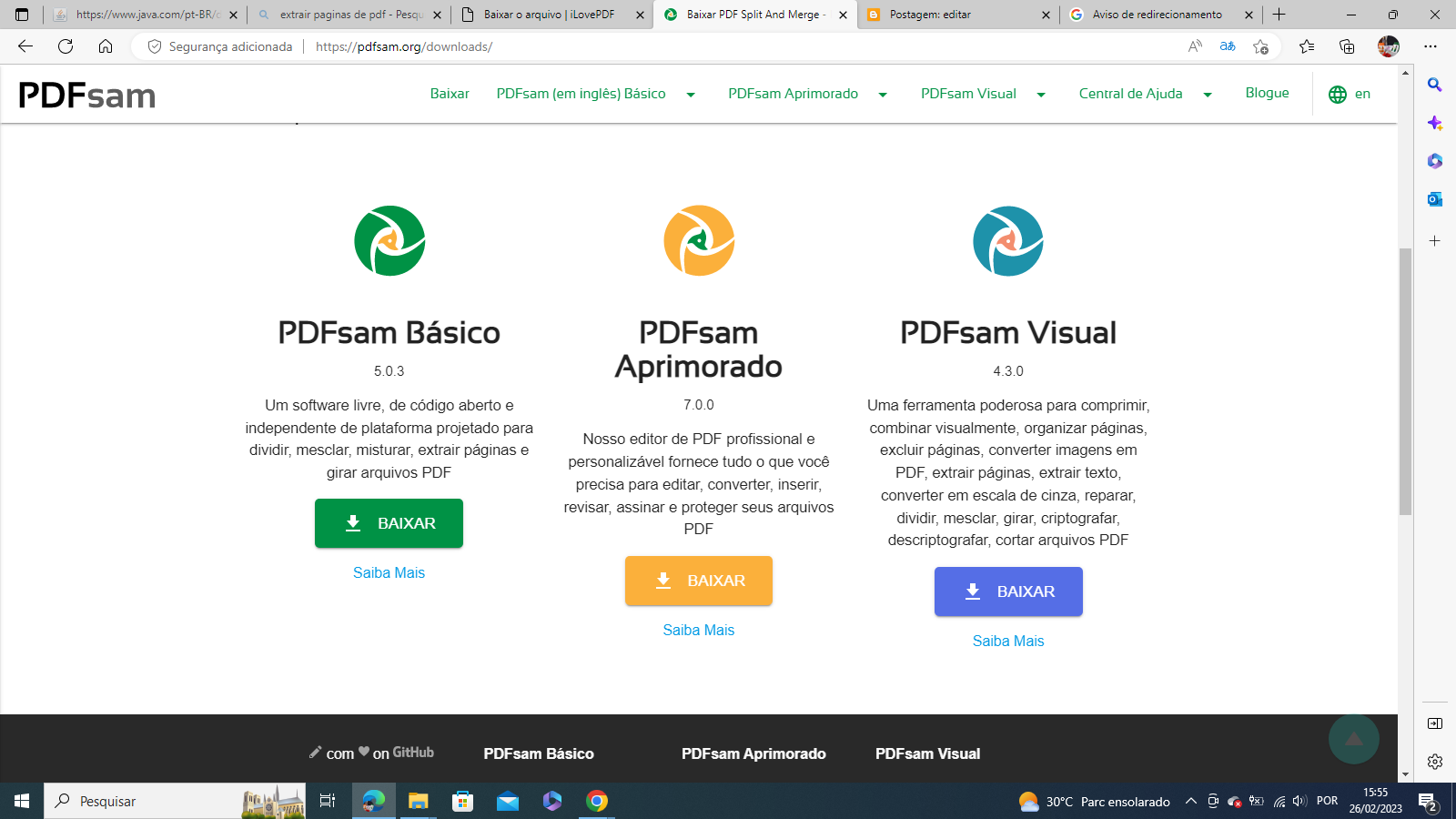
Task: Open Mail app from taskbar
Action: 508,801
